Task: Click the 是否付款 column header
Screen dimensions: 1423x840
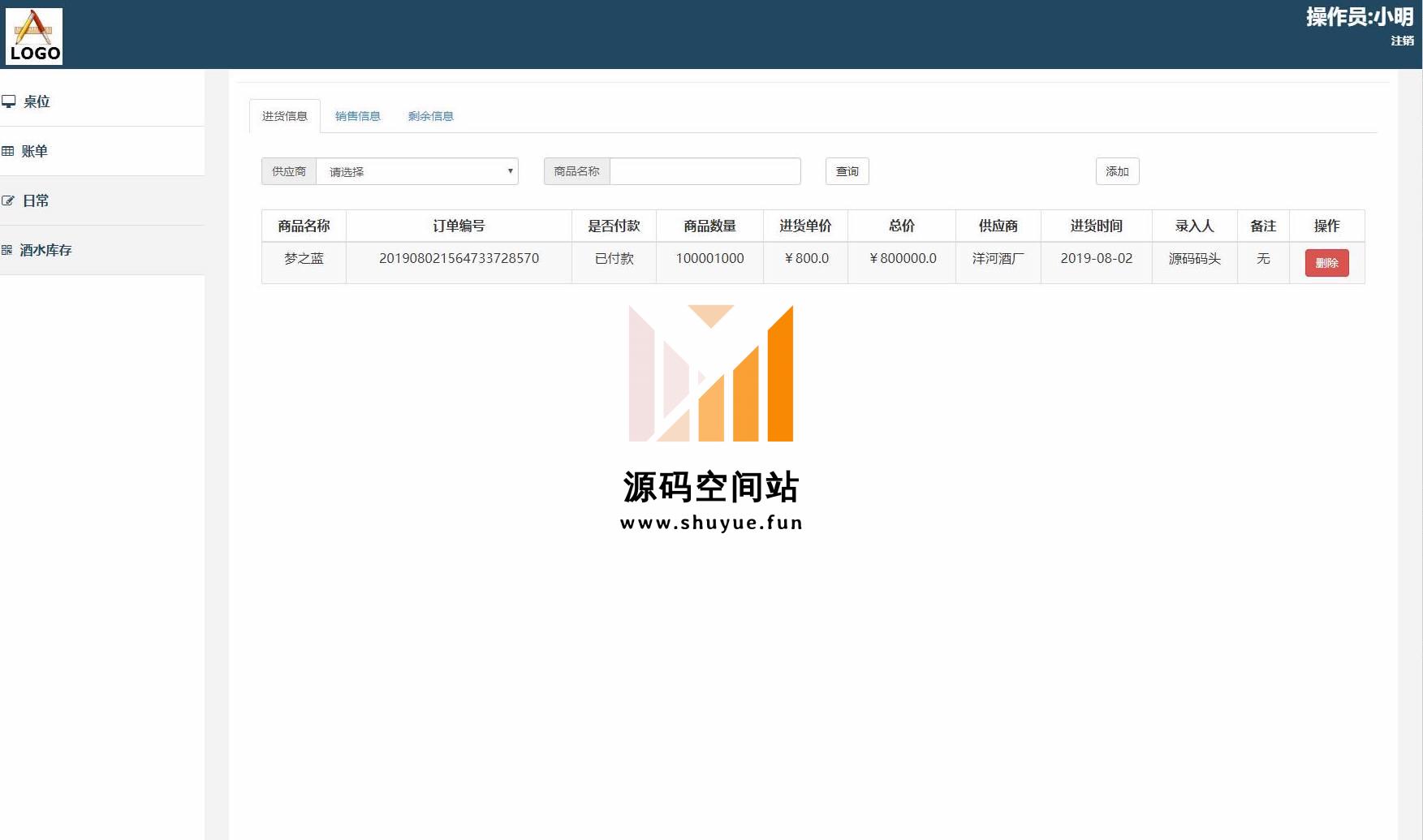Action: click(x=614, y=226)
